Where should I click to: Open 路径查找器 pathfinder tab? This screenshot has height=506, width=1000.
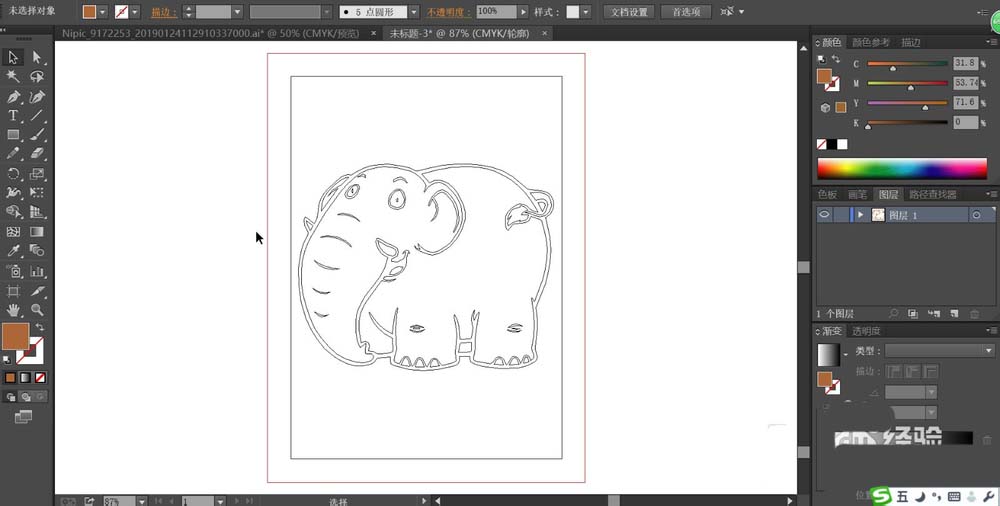[x=932, y=195]
